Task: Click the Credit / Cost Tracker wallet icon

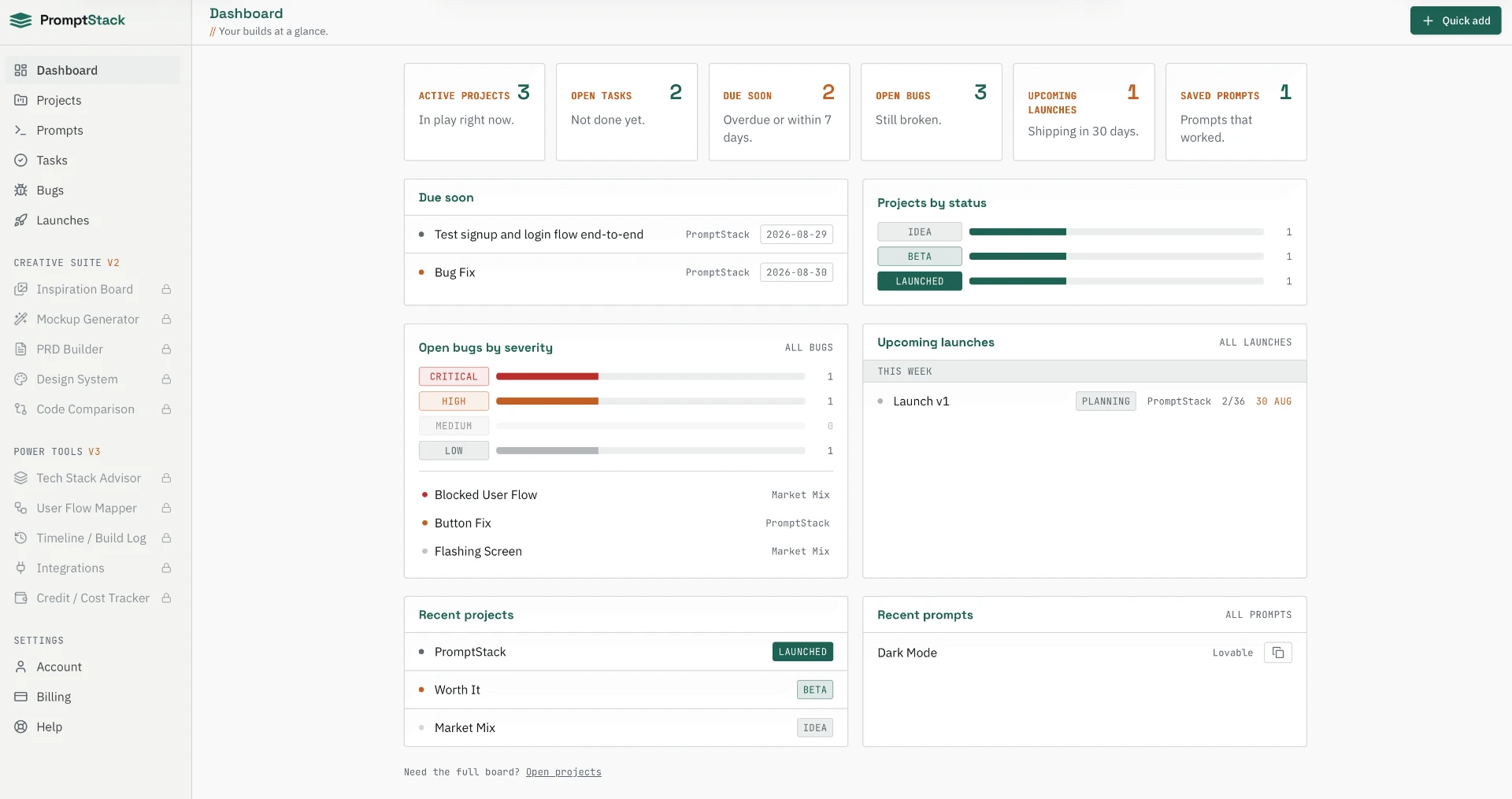Action: (20, 597)
